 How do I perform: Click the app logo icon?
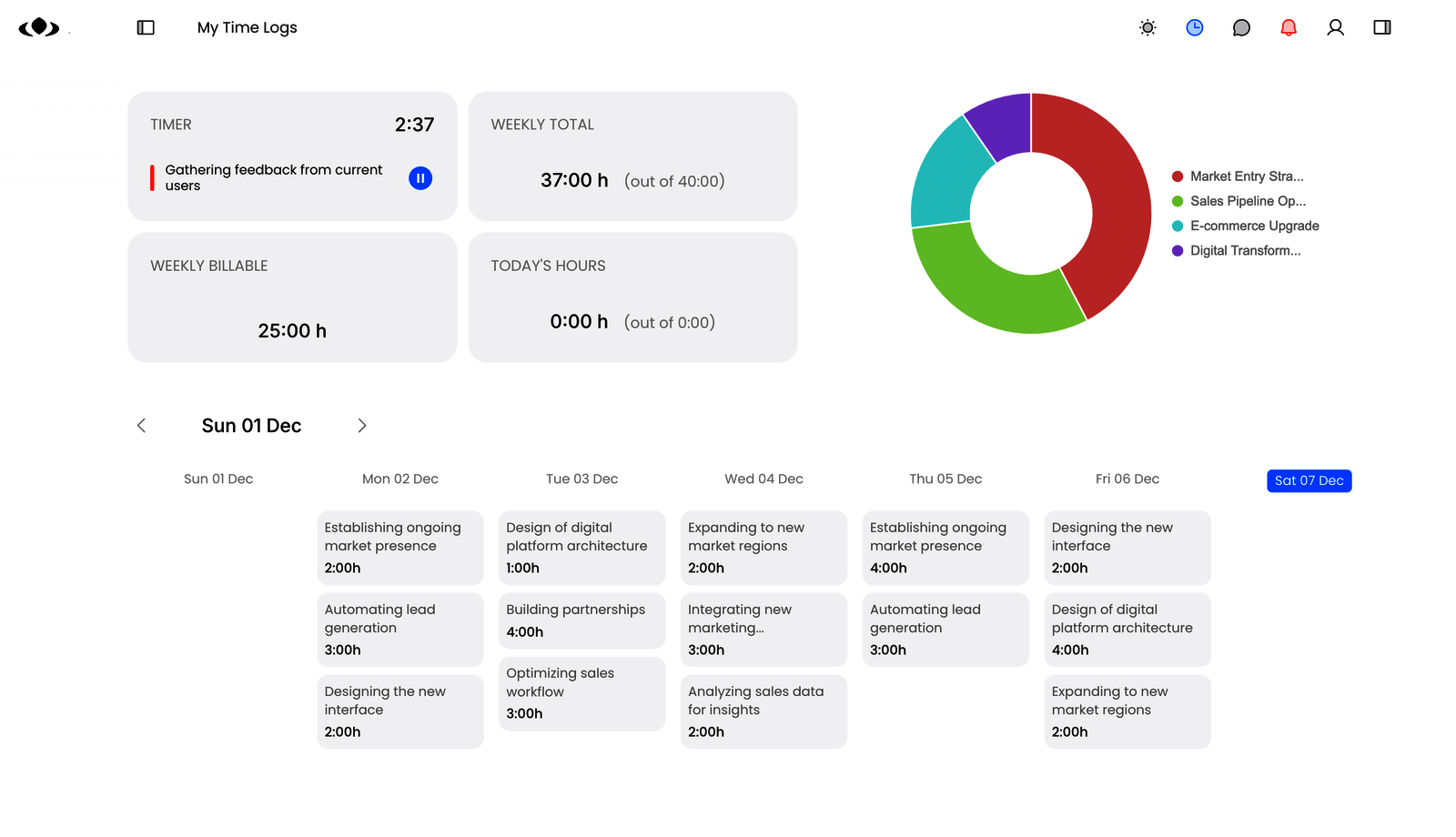coord(39,27)
